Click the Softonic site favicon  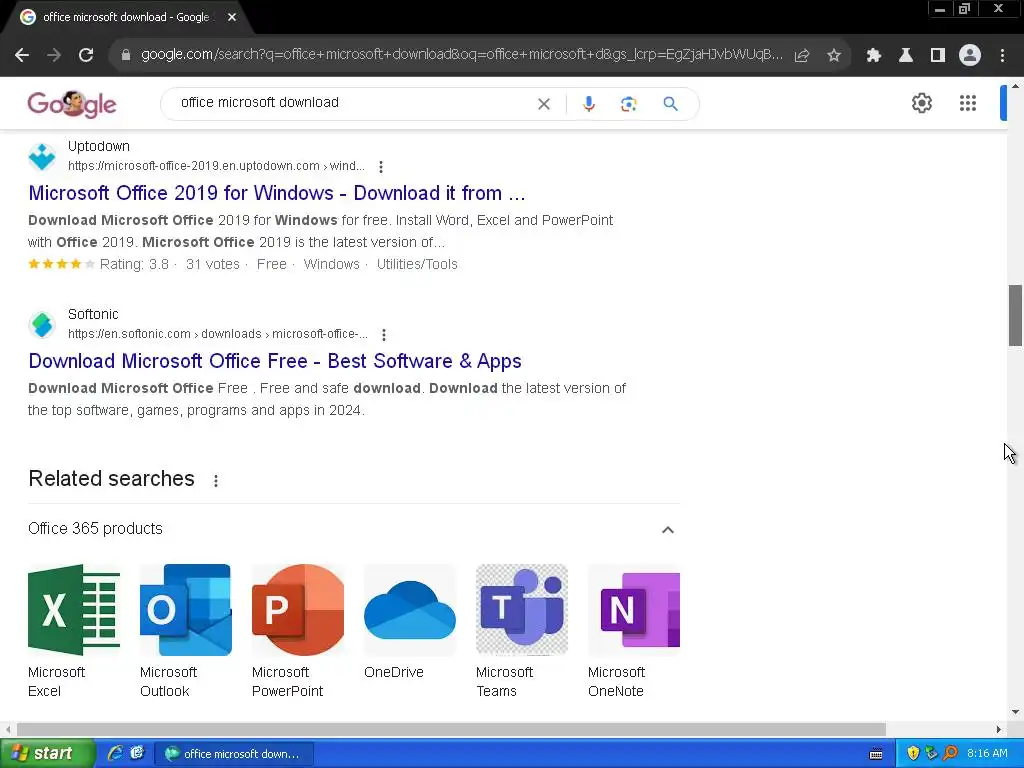42,324
